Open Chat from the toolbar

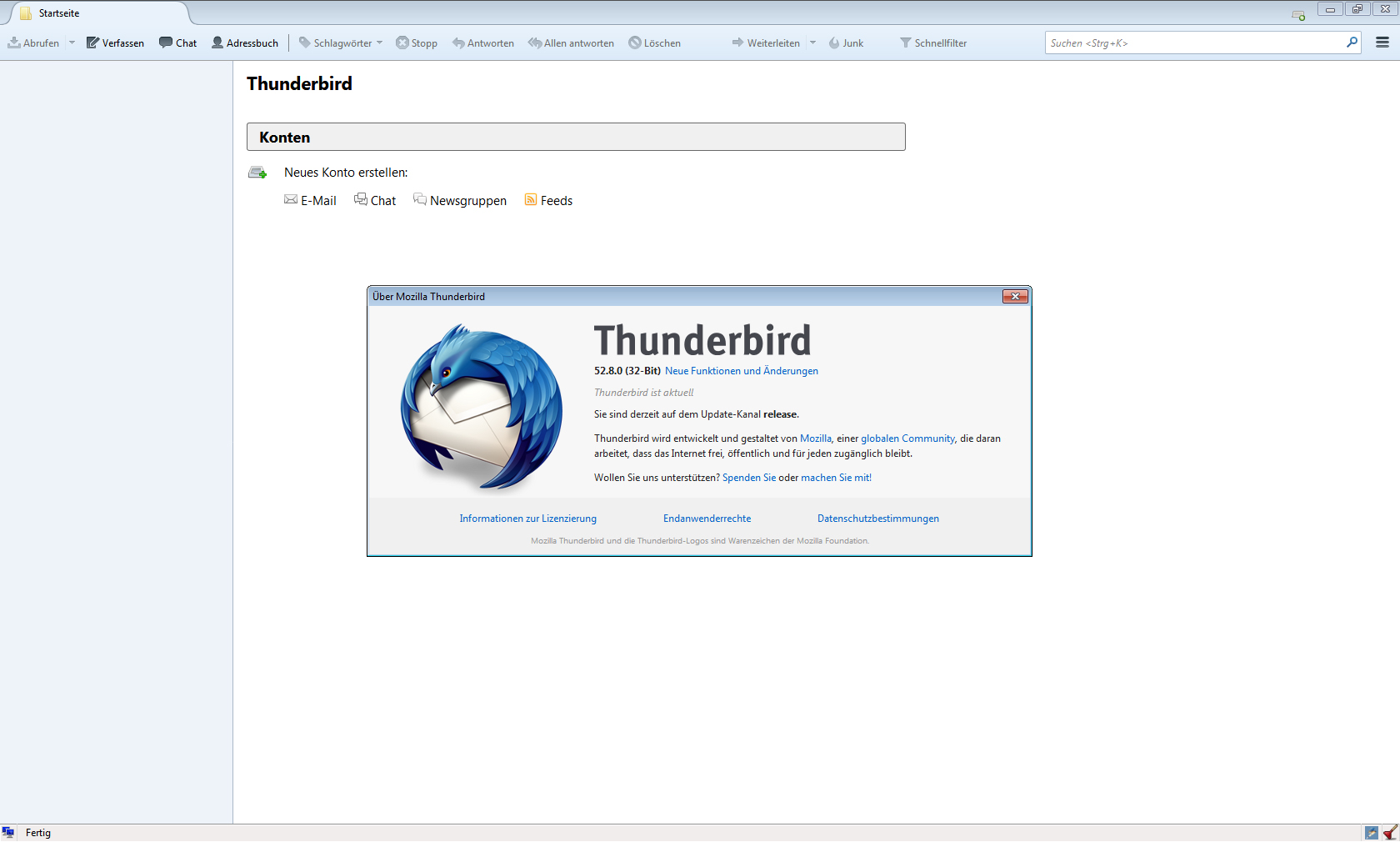pyautogui.click(x=178, y=43)
